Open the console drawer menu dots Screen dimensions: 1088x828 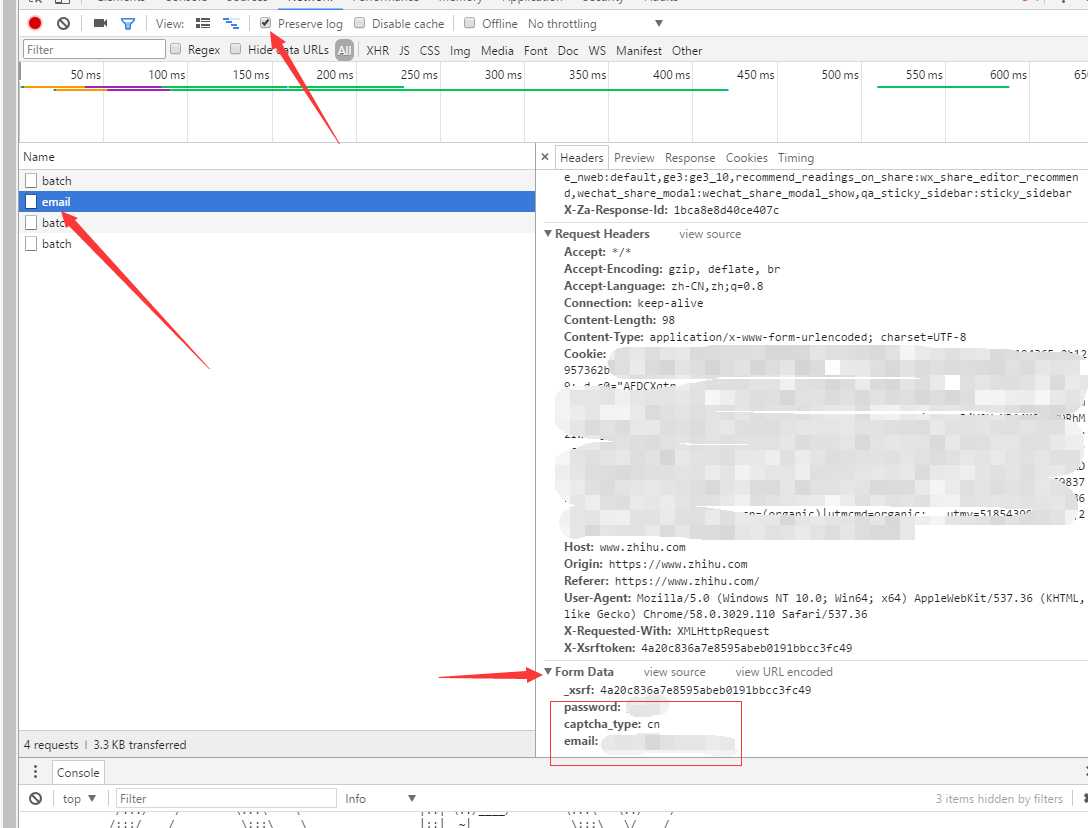35,772
